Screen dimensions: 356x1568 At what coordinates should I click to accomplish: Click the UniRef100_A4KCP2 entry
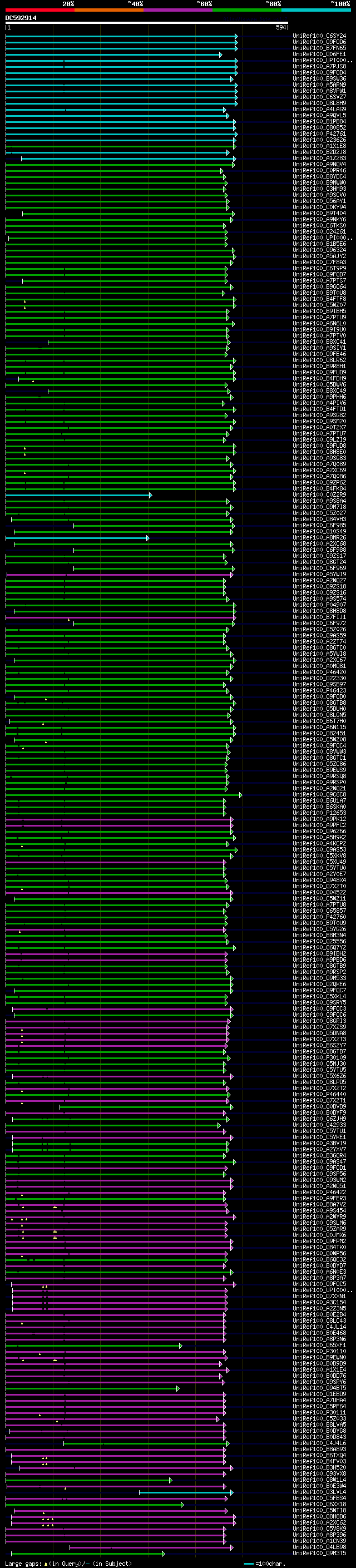[319, 844]
